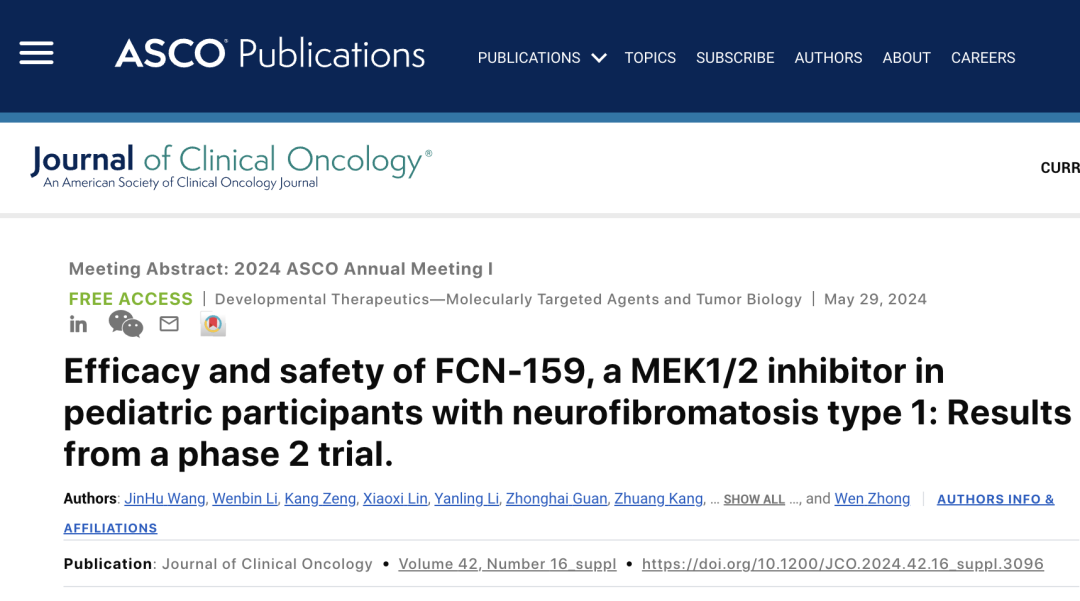Open the Authors navigation item
1080x601 pixels.
click(x=828, y=58)
